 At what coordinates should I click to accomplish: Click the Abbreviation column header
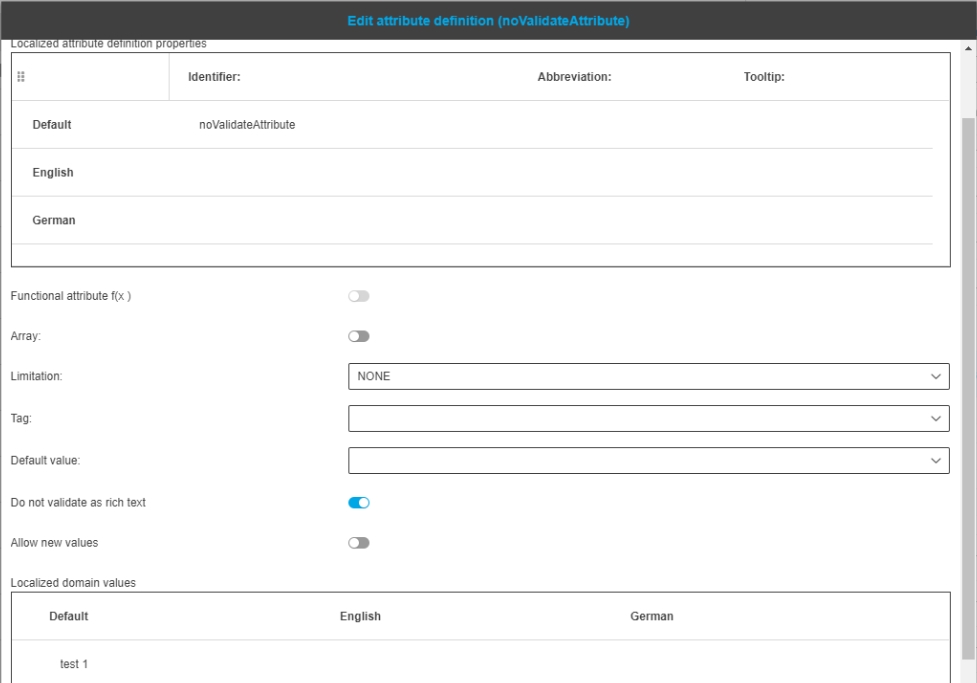pyautogui.click(x=574, y=77)
